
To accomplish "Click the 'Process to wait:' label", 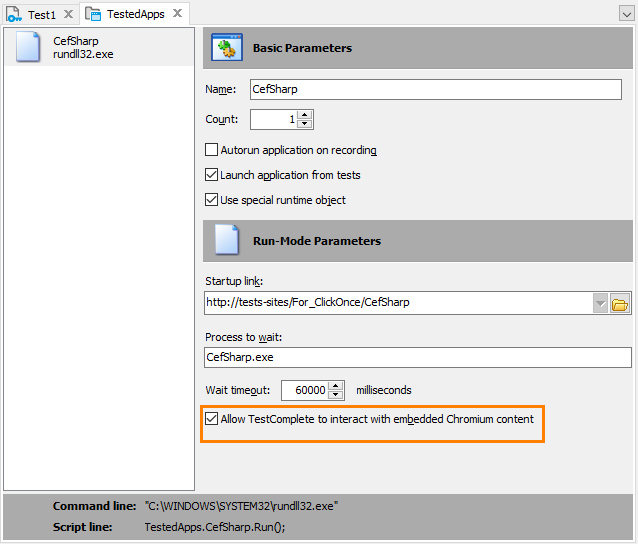I will tap(243, 337).
